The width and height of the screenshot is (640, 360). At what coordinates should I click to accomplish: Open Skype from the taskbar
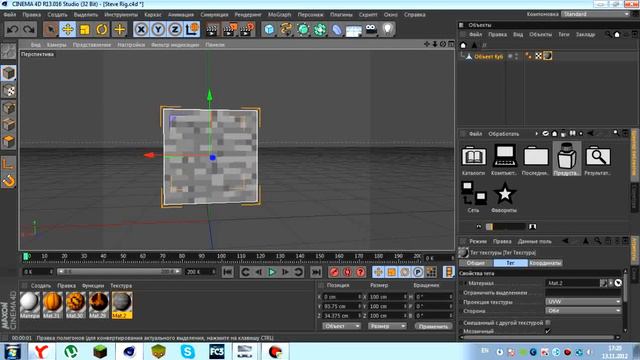pos(187,351)
